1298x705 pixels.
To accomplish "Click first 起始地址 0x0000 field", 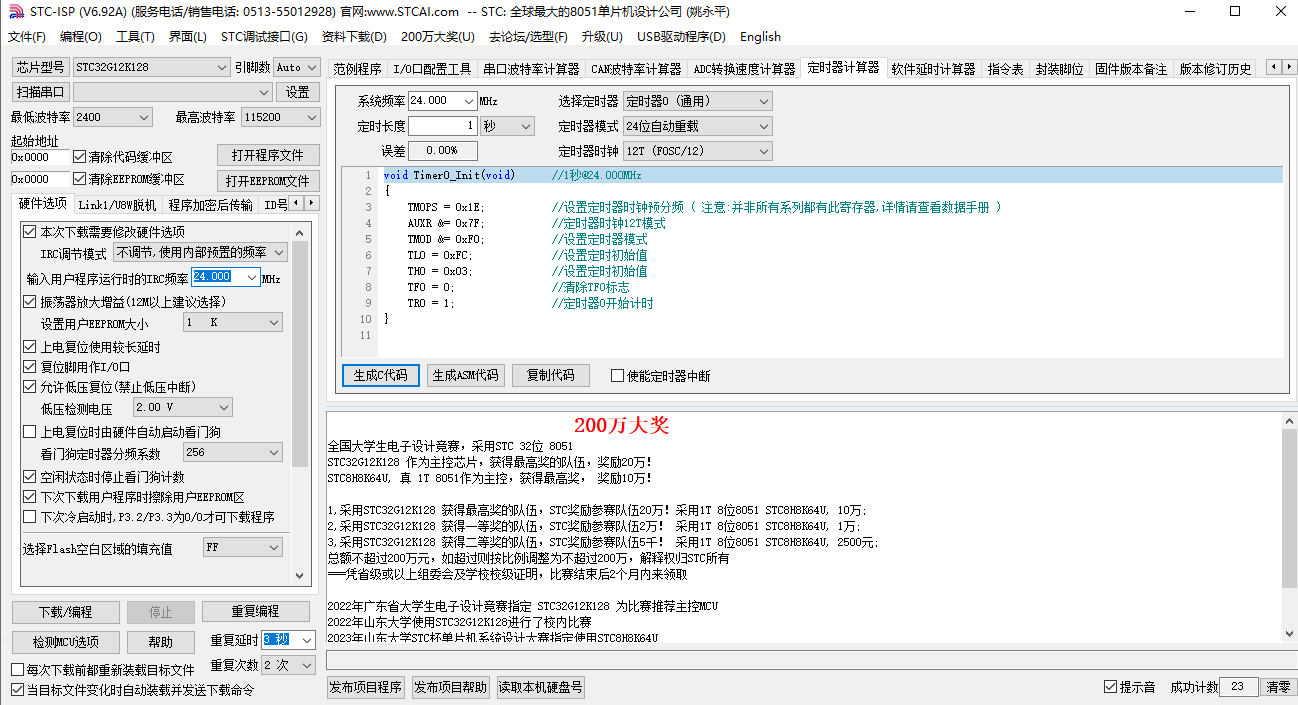I will click(x=39, y=157).
